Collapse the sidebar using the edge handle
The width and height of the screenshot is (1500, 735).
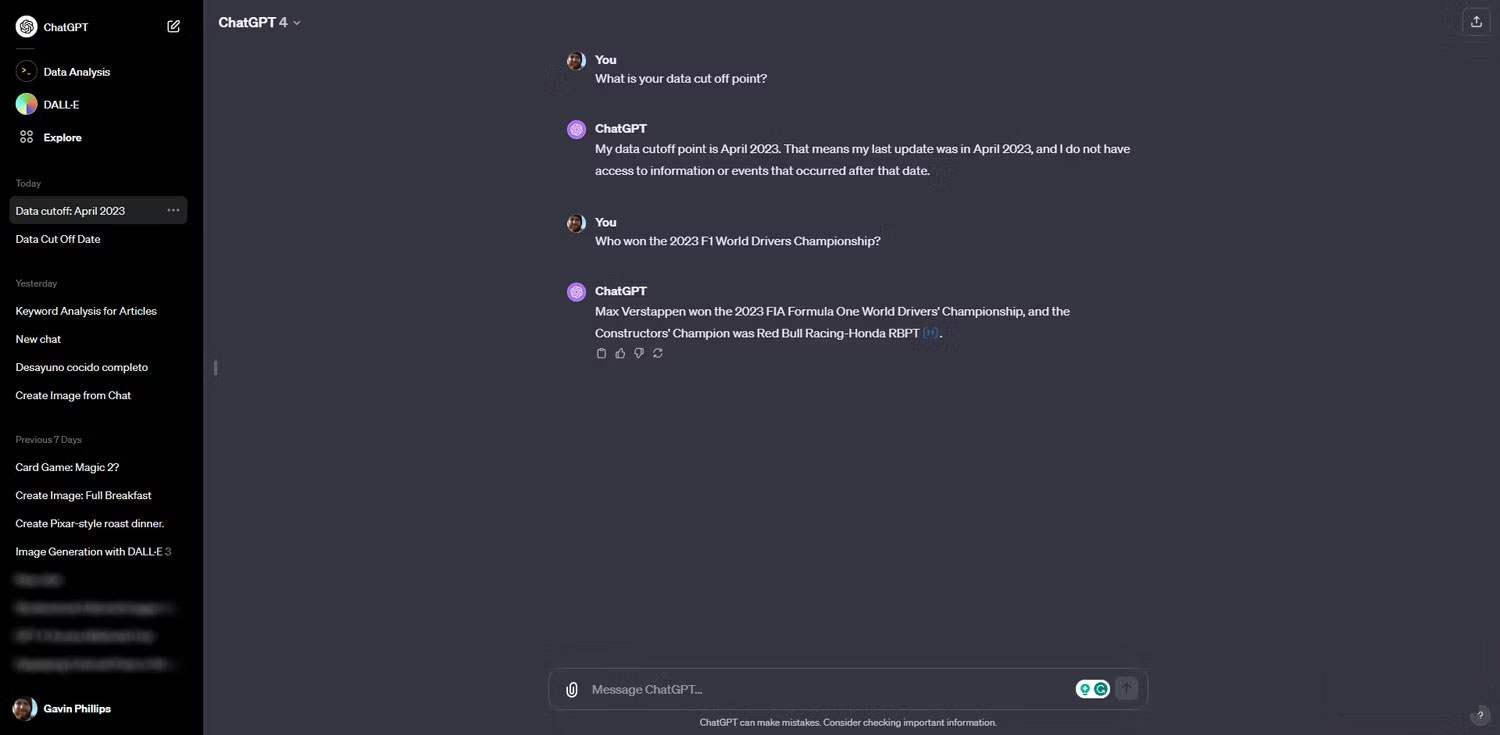click(215, 367)
